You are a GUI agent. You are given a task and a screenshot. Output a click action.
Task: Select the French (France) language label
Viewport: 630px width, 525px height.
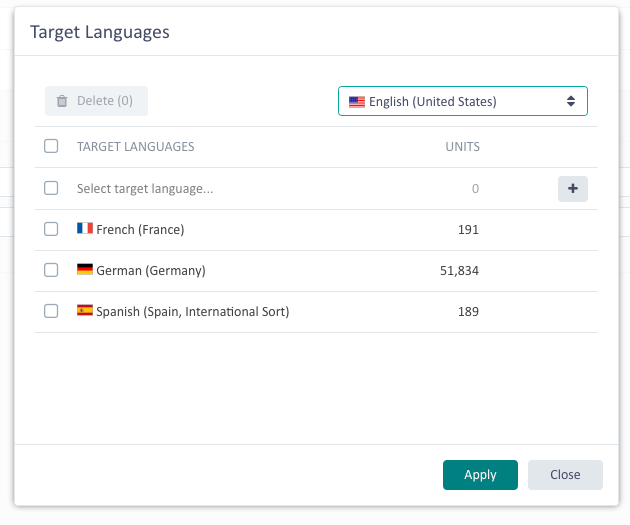[140, 229]
